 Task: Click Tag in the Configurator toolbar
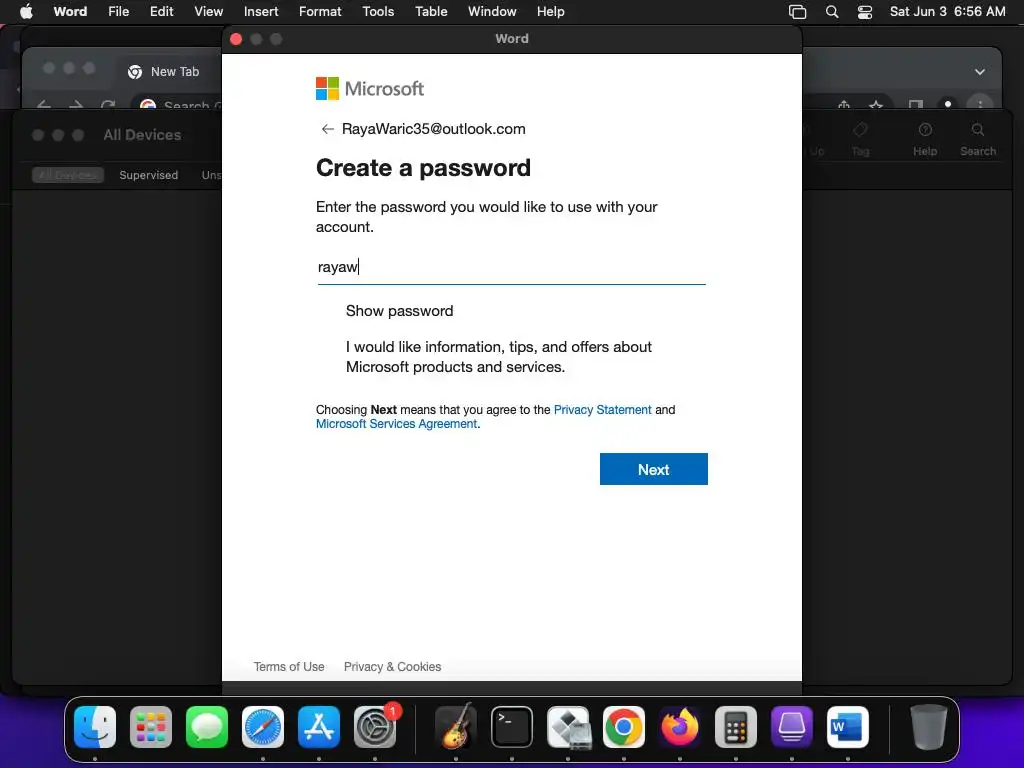pyautogui.click(x=860, y=139)
